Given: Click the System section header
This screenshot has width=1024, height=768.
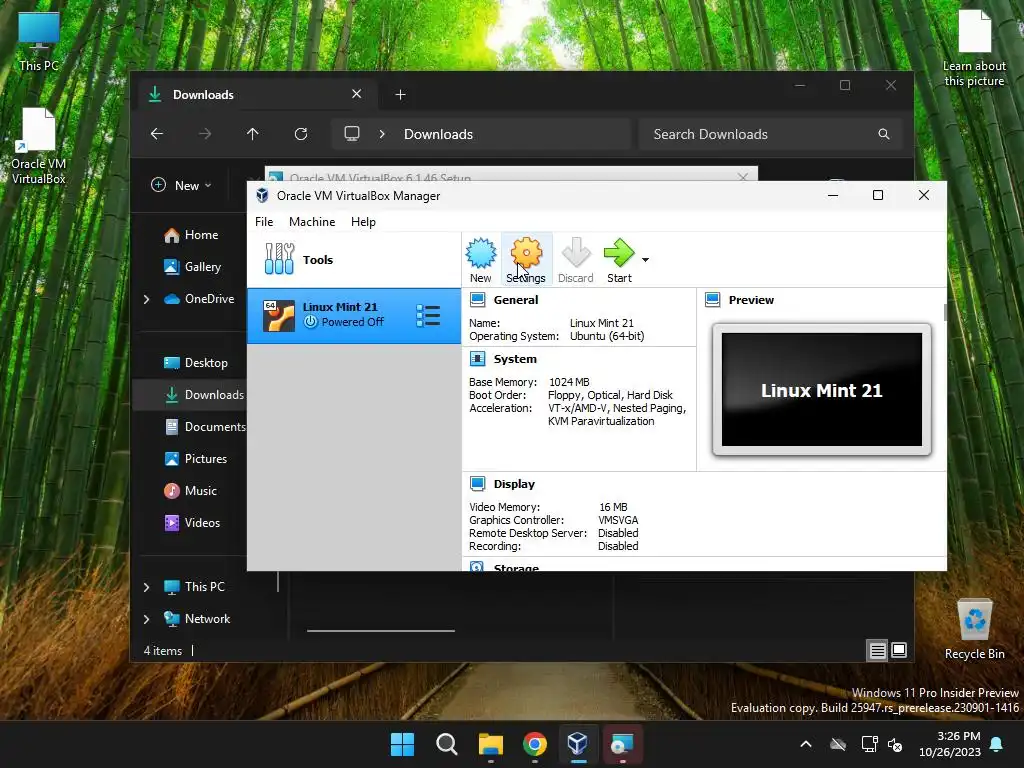Looking at the screenshot, I should [515, 359].
